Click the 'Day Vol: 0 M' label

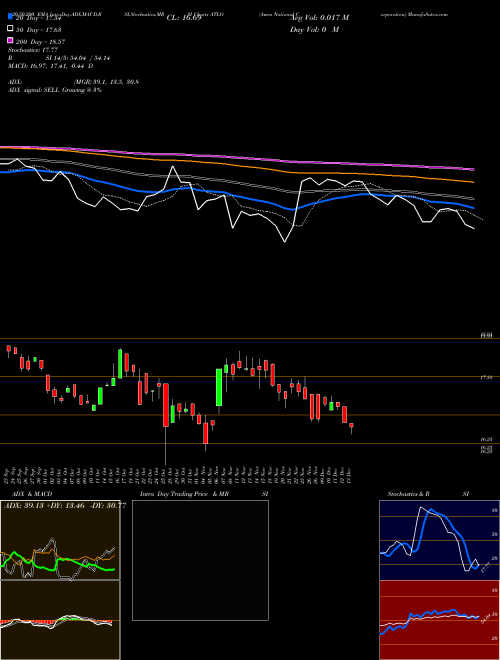(314, 30)
